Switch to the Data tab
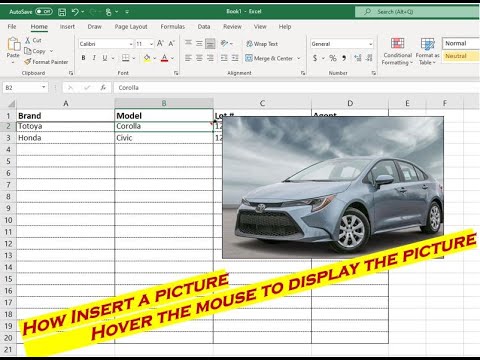 pos(204,27)
